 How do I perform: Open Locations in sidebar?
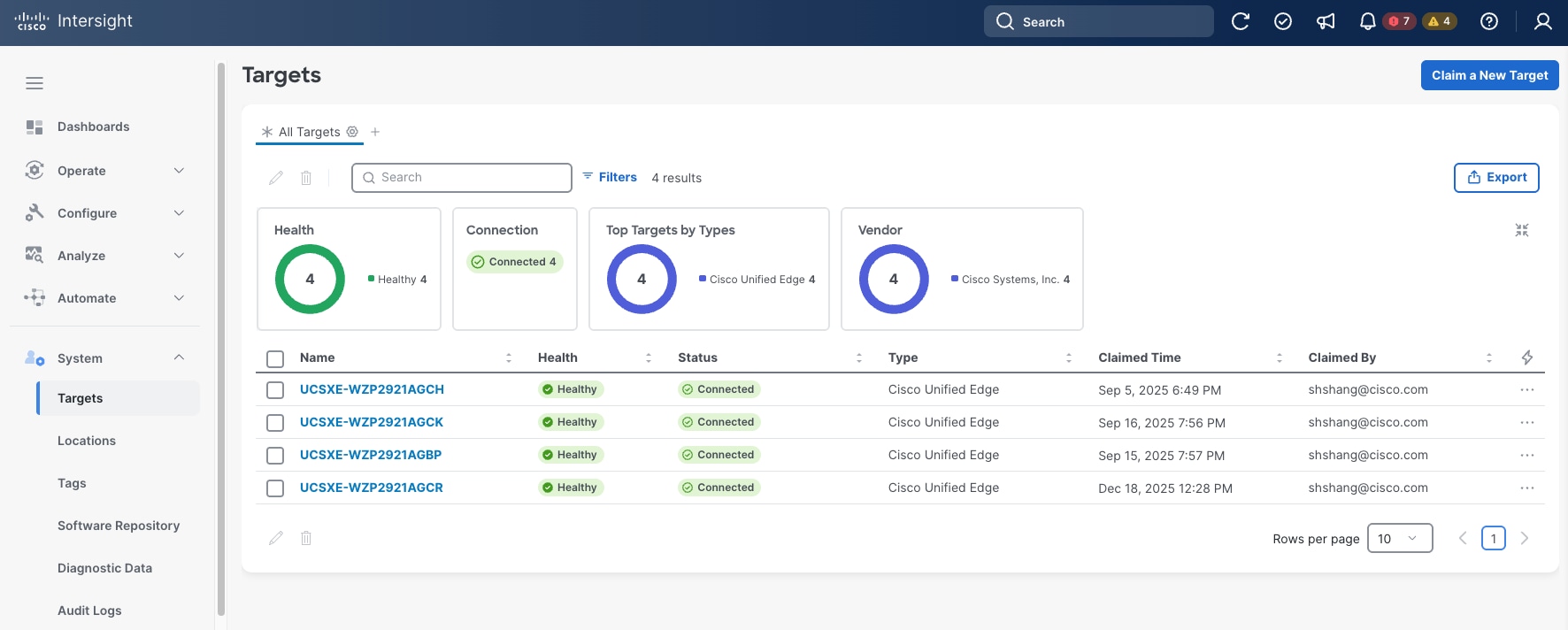point(87,441)
